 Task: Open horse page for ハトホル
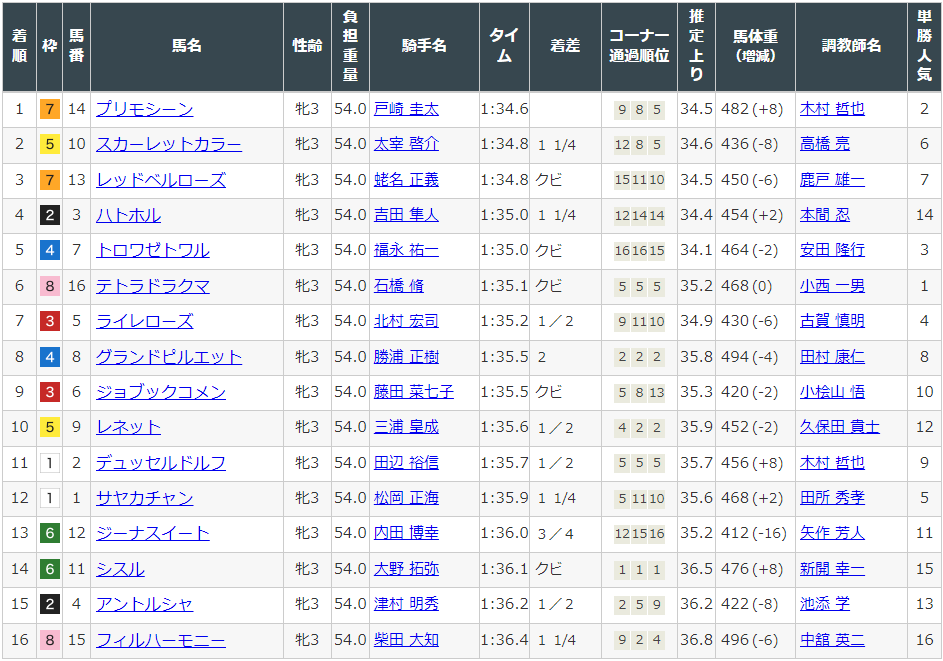point(129,215)
